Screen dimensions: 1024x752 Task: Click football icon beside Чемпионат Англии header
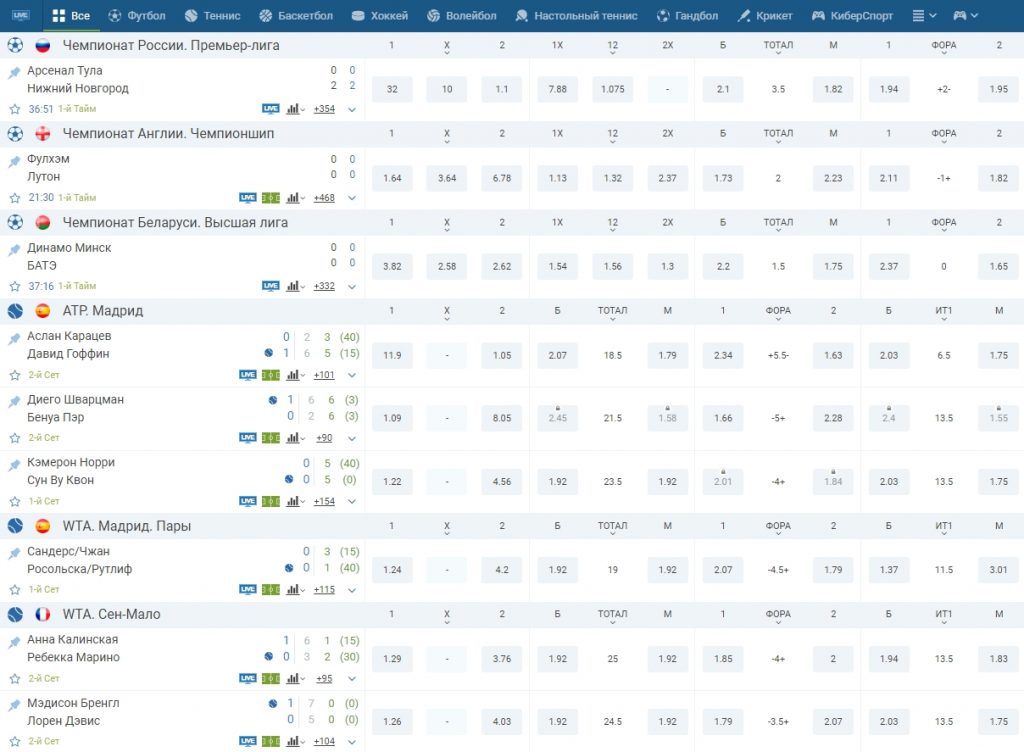tap(15, 134)
